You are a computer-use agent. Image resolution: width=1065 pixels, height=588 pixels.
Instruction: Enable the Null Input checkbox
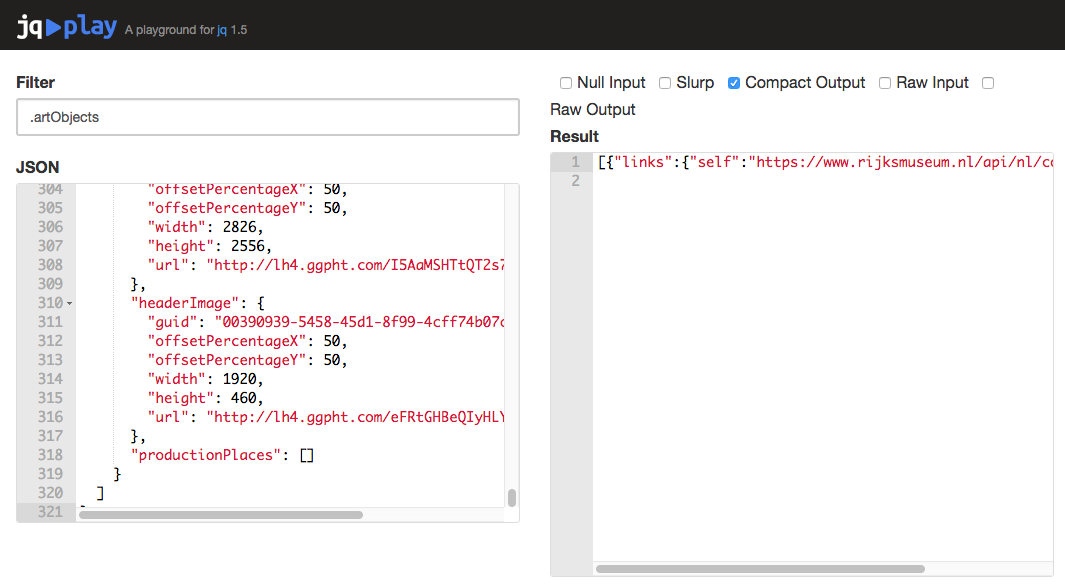566,83
